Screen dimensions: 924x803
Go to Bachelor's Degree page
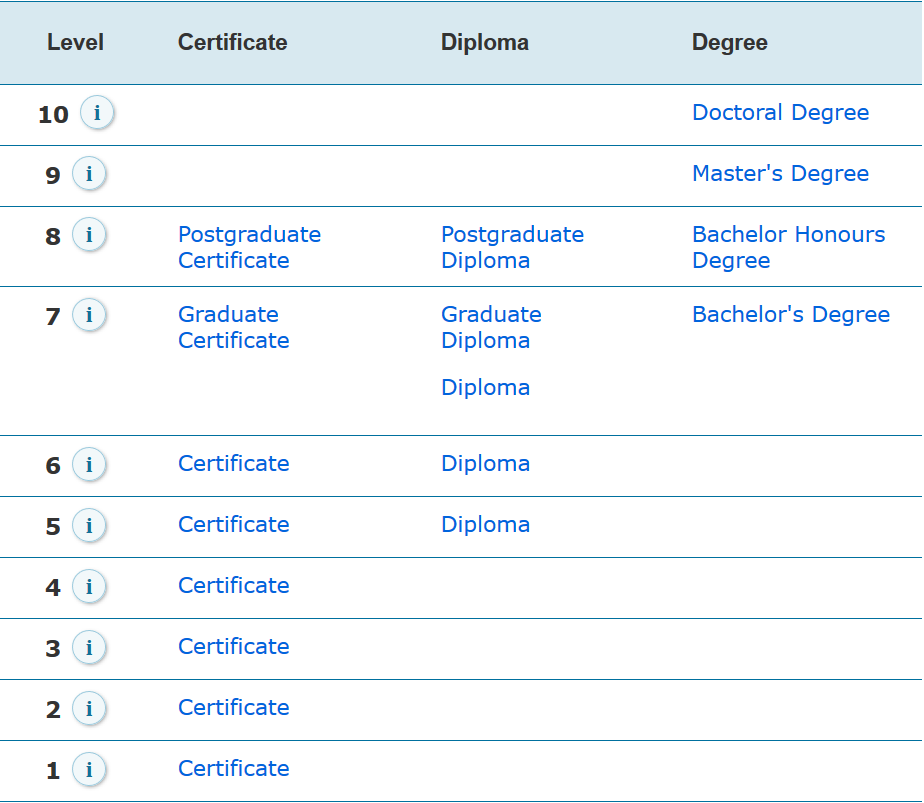point(791,315)
